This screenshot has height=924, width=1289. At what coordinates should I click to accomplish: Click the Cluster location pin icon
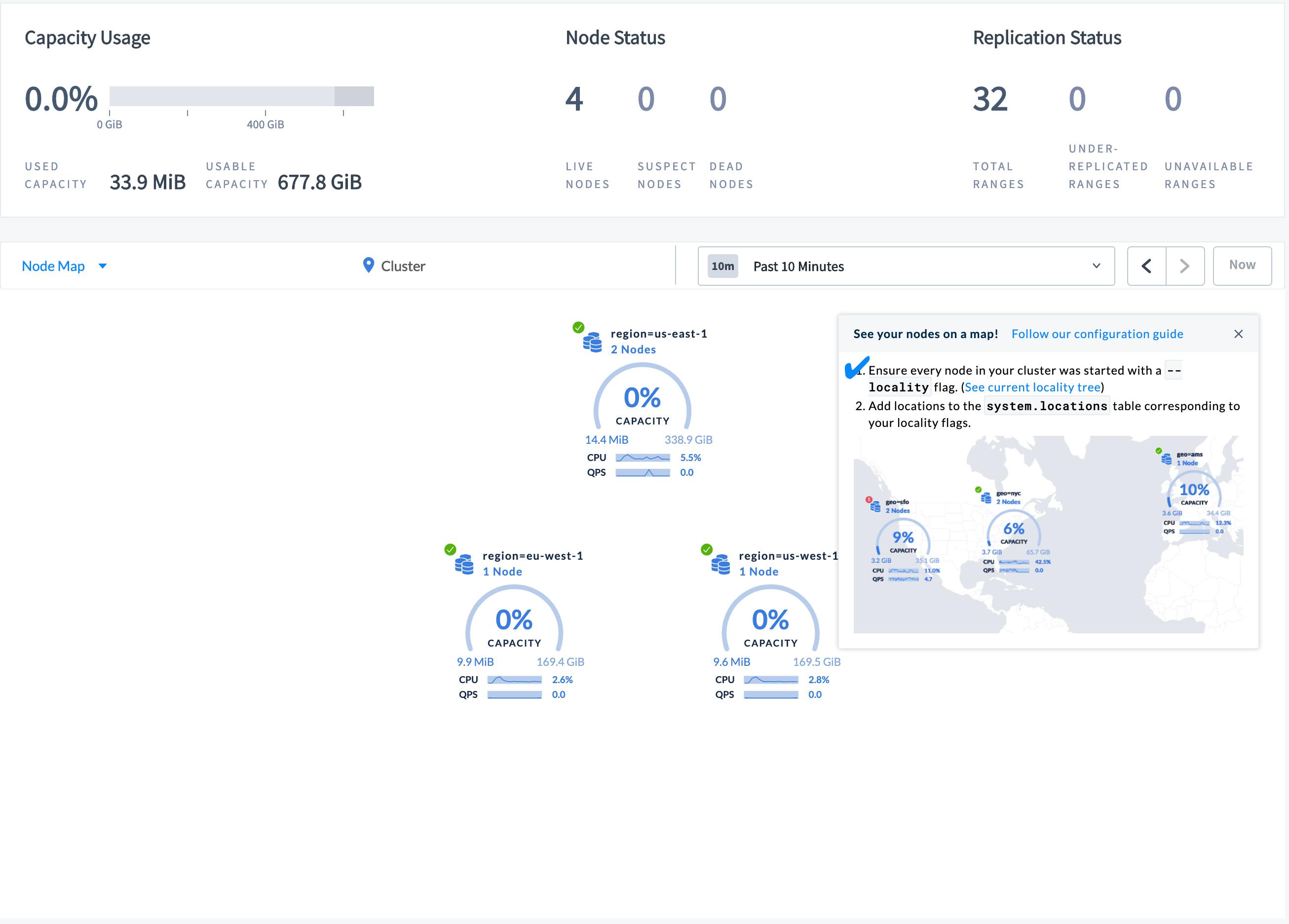(368, 265)
